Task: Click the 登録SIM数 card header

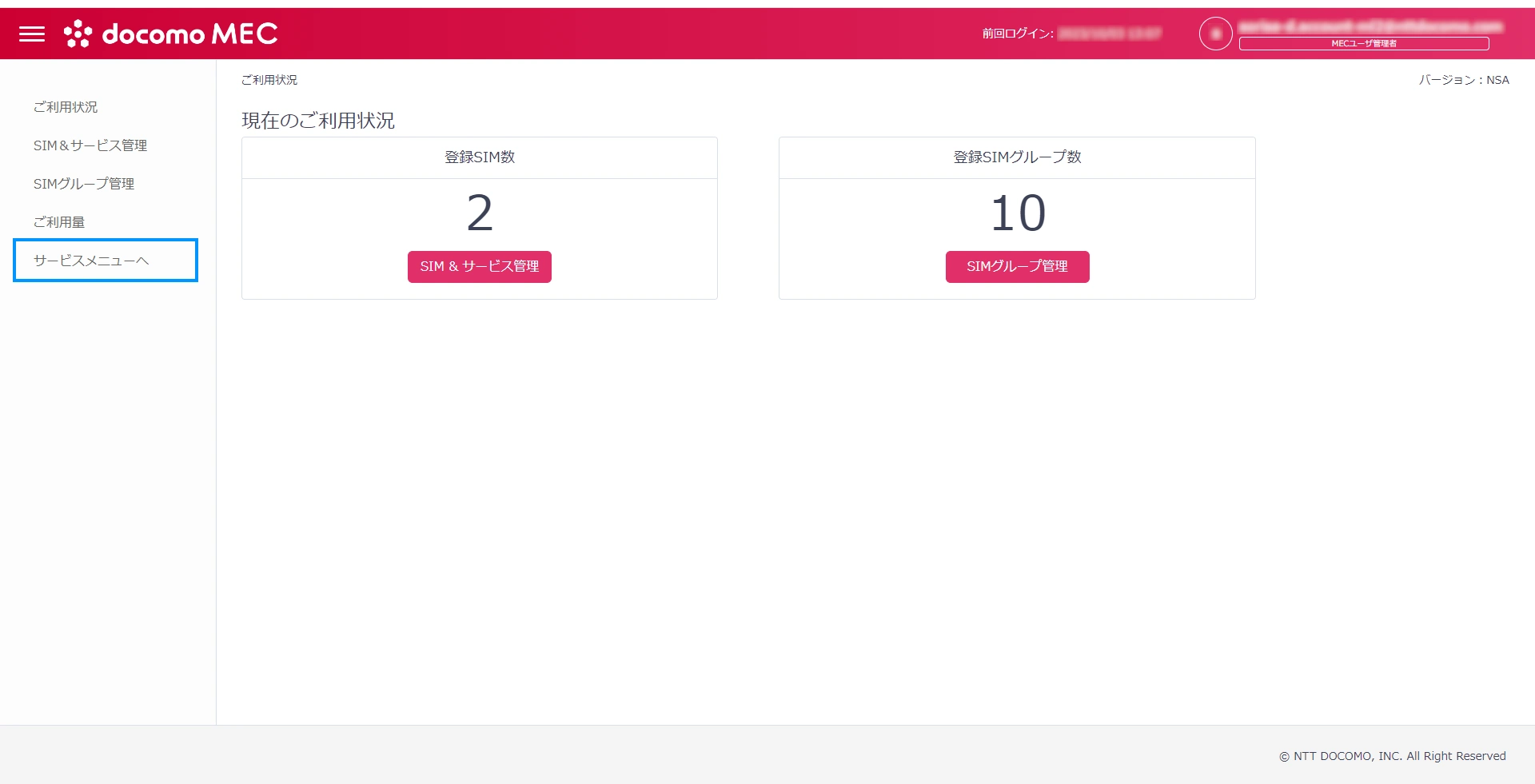Action: pyautogui.click(x=480, y=157)
